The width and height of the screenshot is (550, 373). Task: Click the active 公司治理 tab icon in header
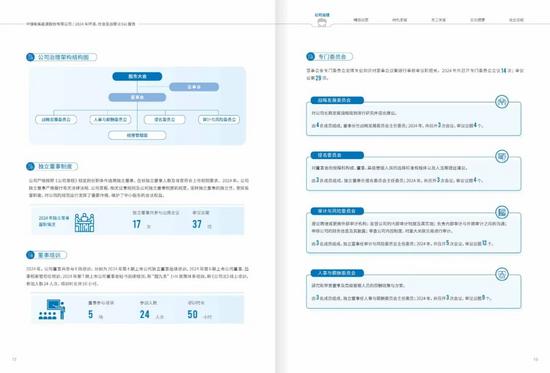(x=322, y=22)
